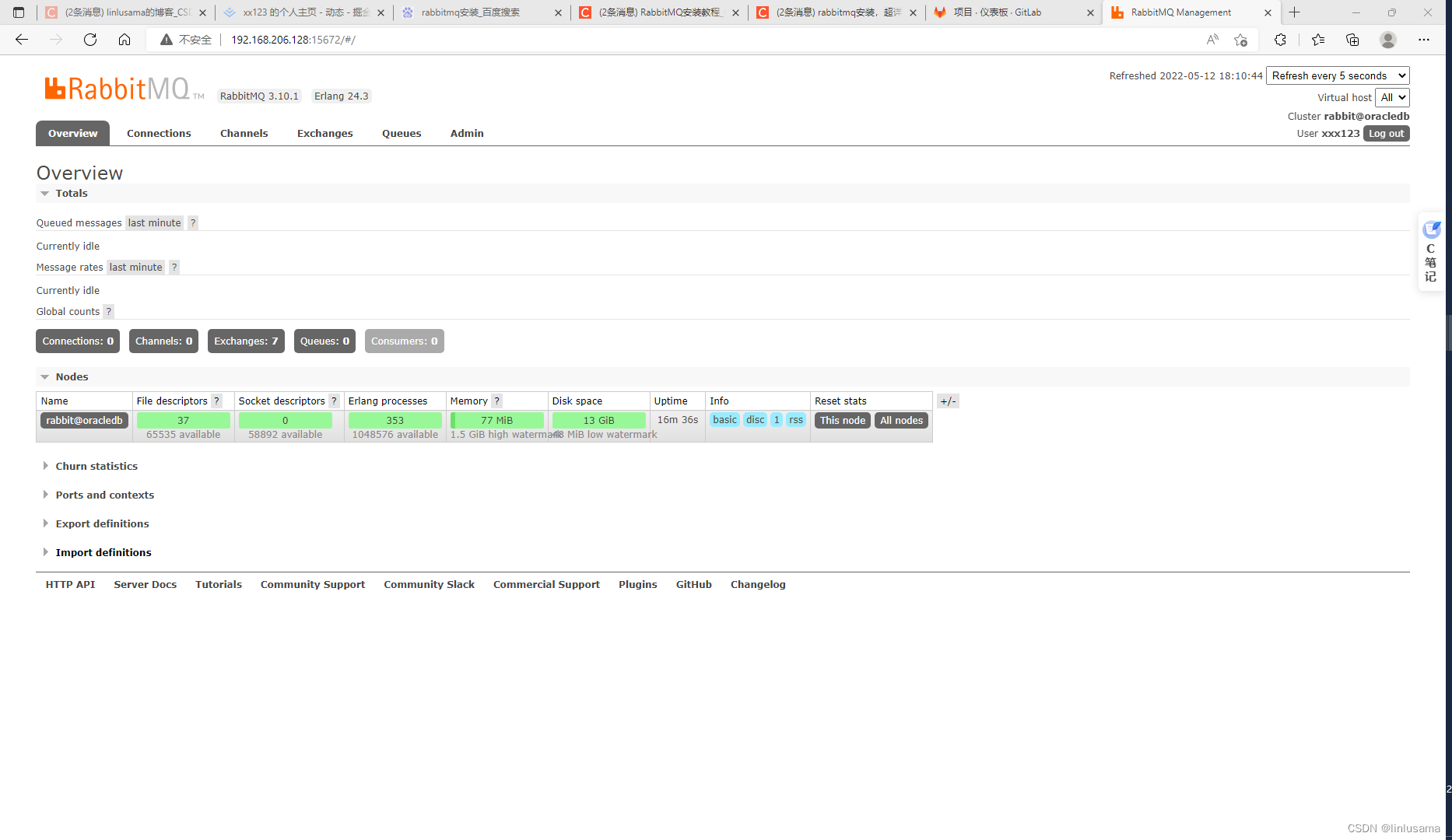Collapse the Totals section
1452x840 pixels.
(65, 194)
